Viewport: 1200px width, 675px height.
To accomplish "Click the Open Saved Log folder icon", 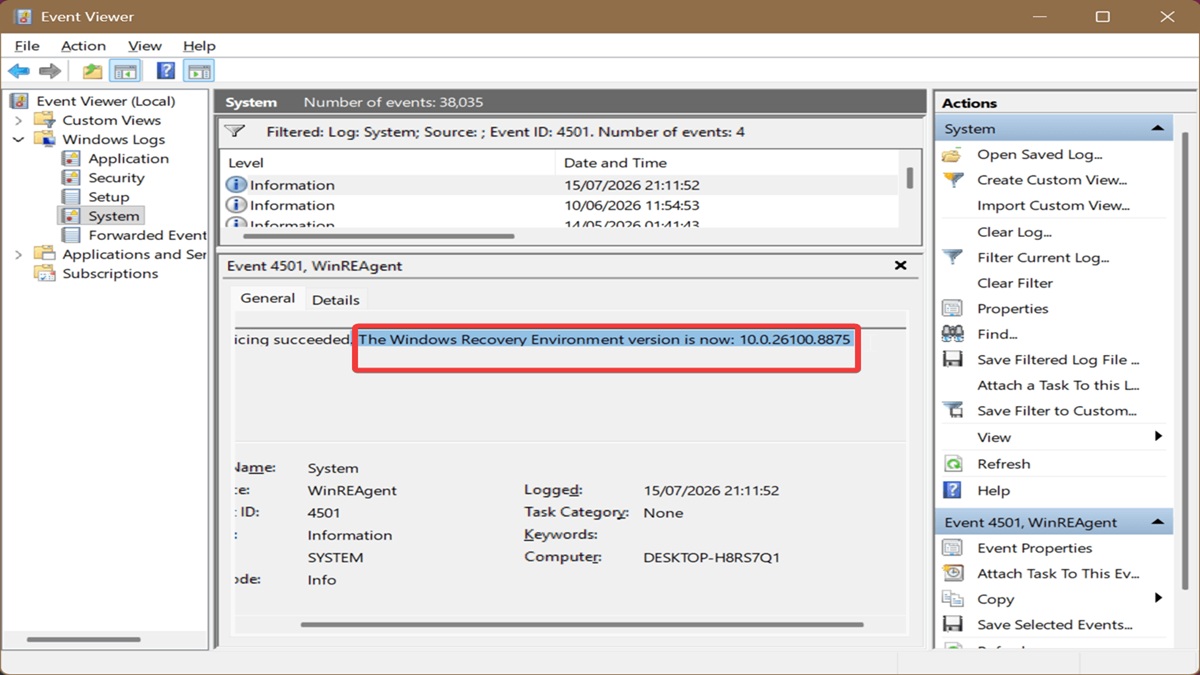I will pos(953,155).
